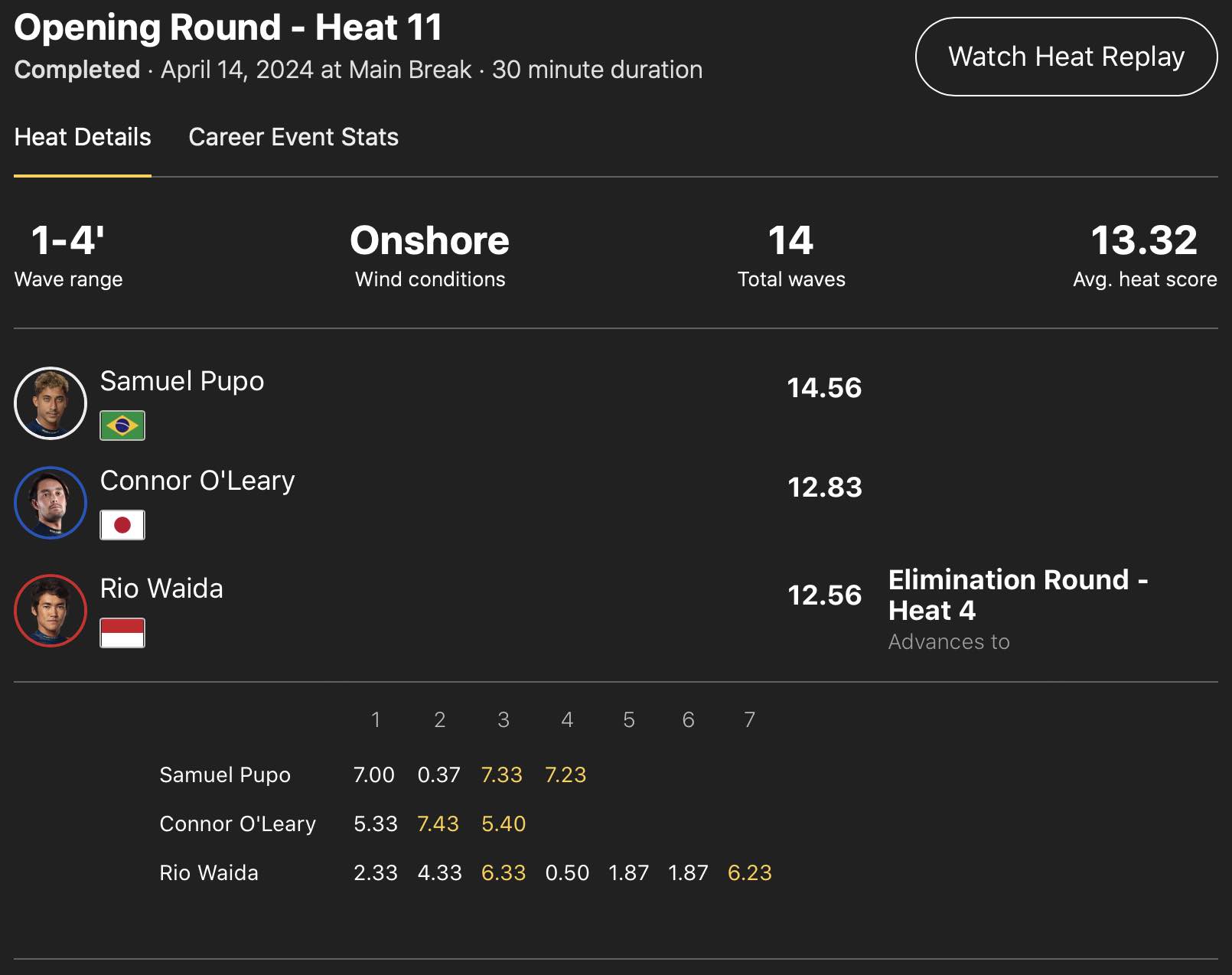1232x975 pixels.
Task: Click the Indonesia flag icon
Action: [x=122, y=633]
